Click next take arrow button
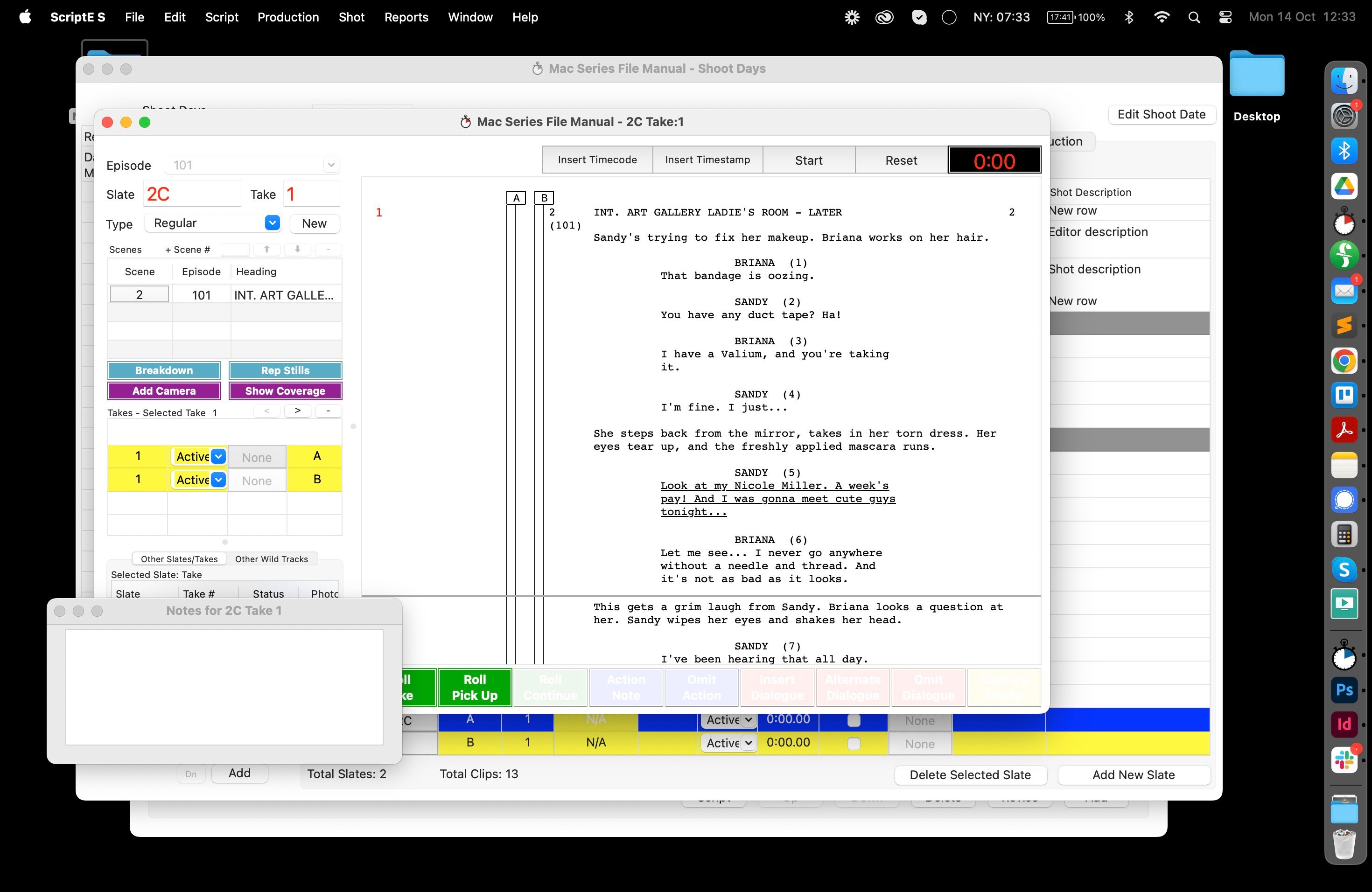This screenshot has height=892, width=1372. click(297, 411)
